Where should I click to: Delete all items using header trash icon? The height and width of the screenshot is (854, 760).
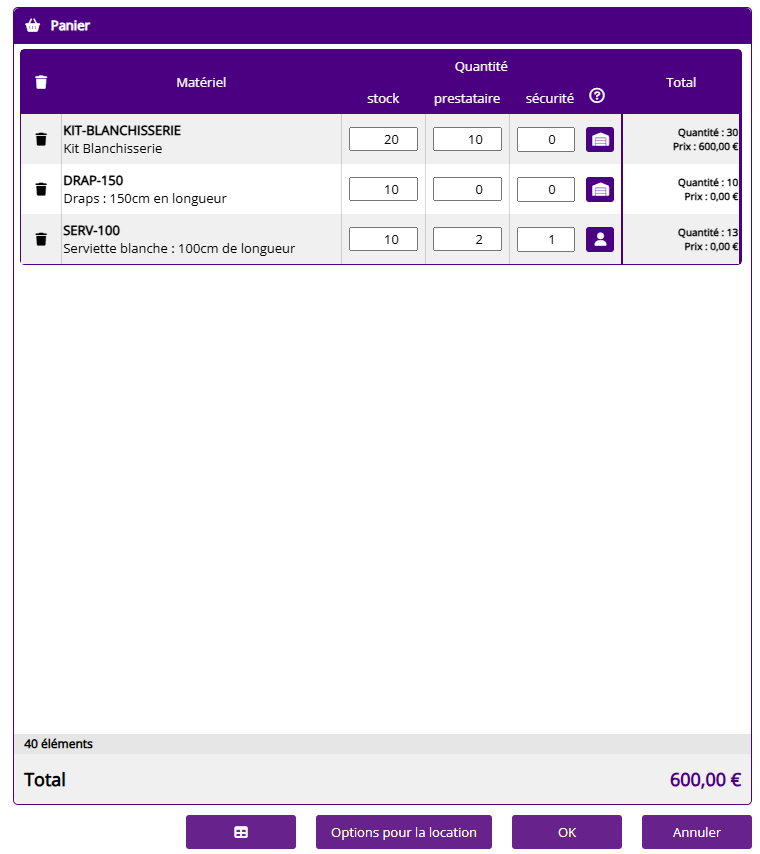pos(41,82)
